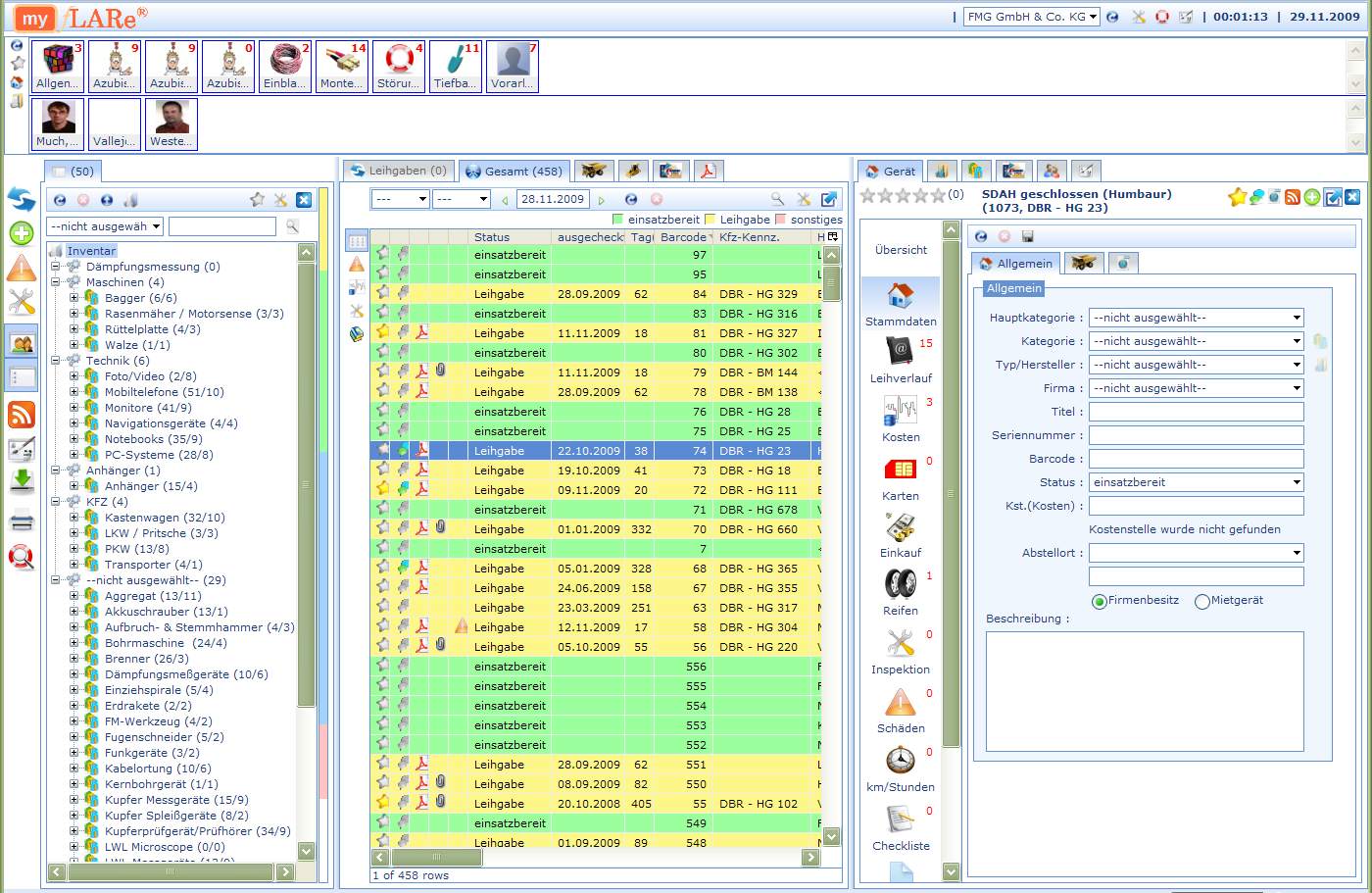The height and width of the screenshot is (893, 1372).
Task: Open the Status dropdown showing einsatzbereit
Action: 1196,482
